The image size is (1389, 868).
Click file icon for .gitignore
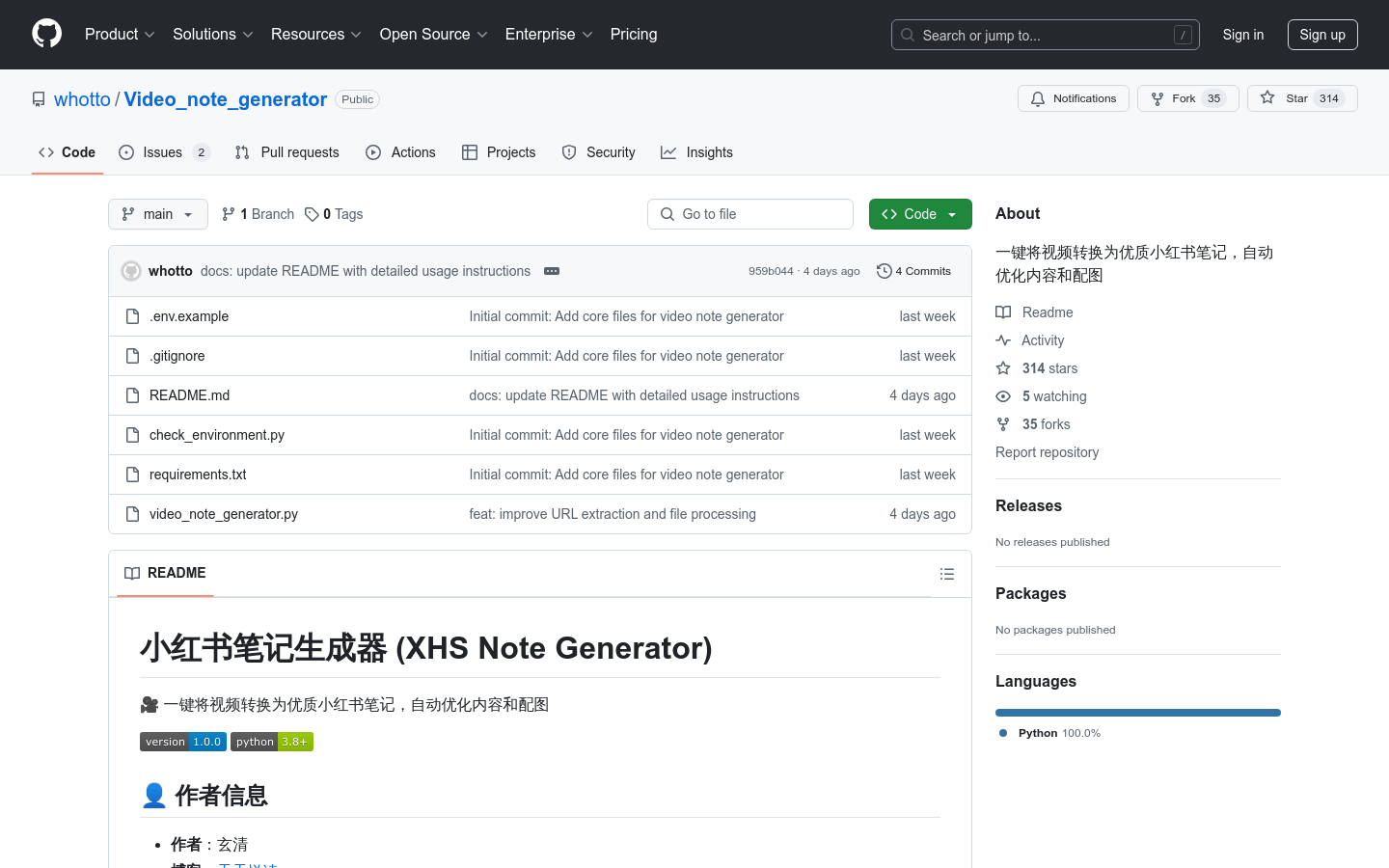(x=133, y=356)
